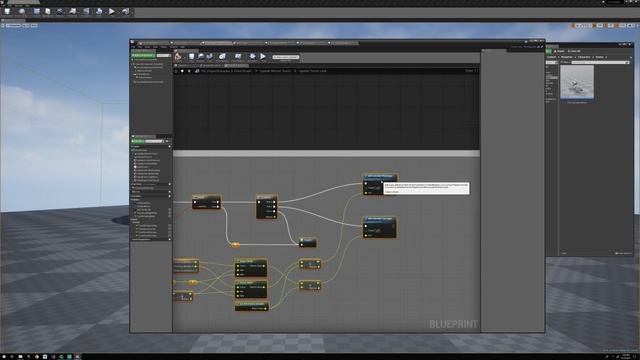Click graph navigate back arrow

(182, 71)
